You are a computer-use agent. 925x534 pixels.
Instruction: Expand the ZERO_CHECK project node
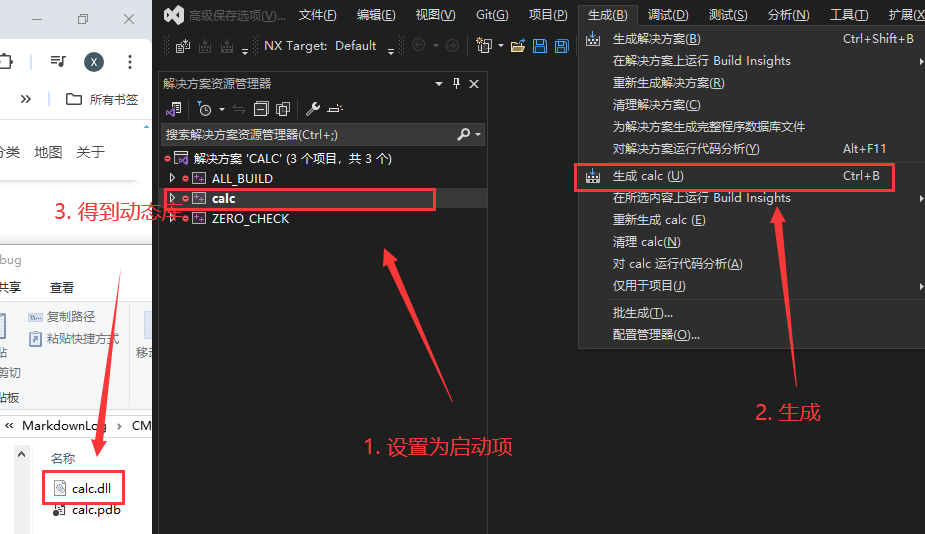pyautogui.click(x=172, y=218)
